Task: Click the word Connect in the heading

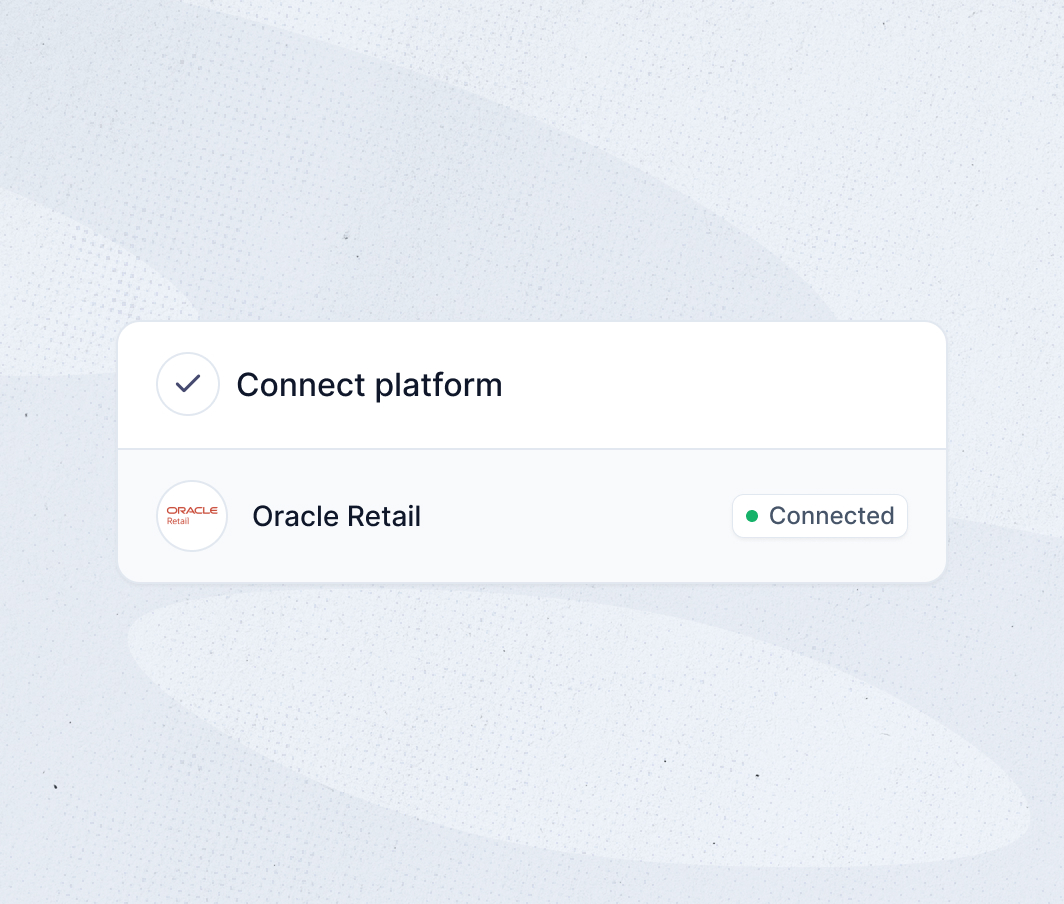Action: point(301,385)
